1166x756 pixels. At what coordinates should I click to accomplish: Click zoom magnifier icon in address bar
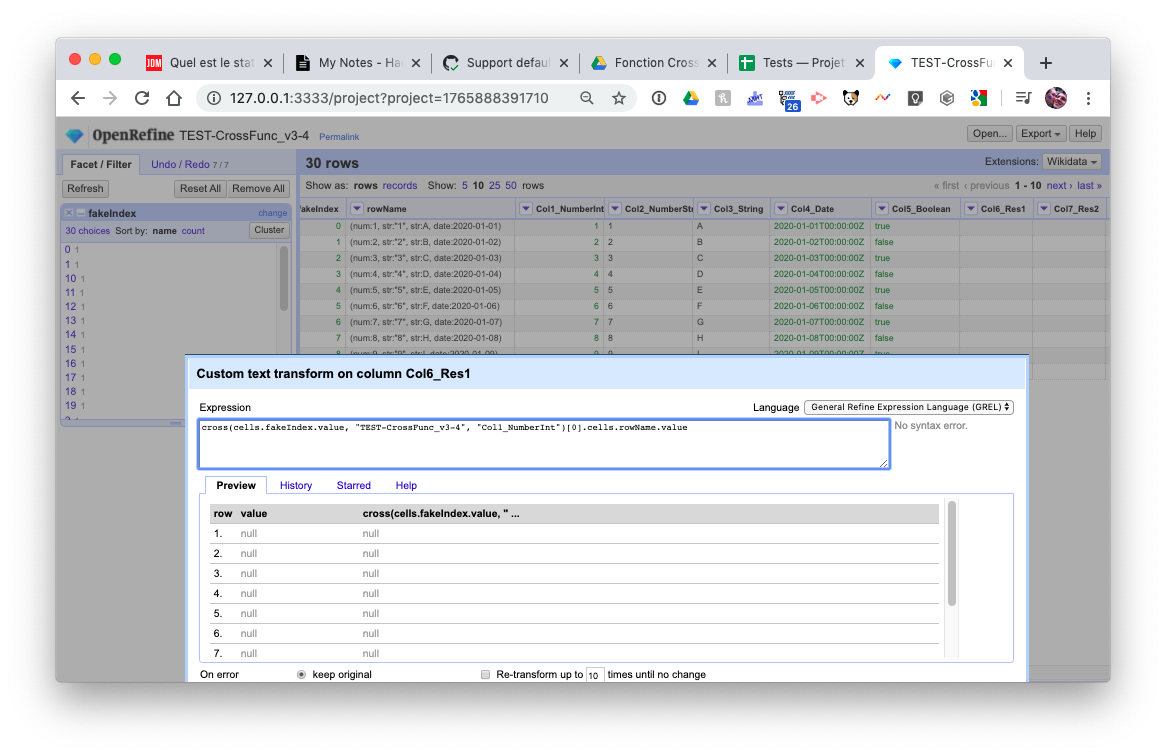click(x=587, y=98)
